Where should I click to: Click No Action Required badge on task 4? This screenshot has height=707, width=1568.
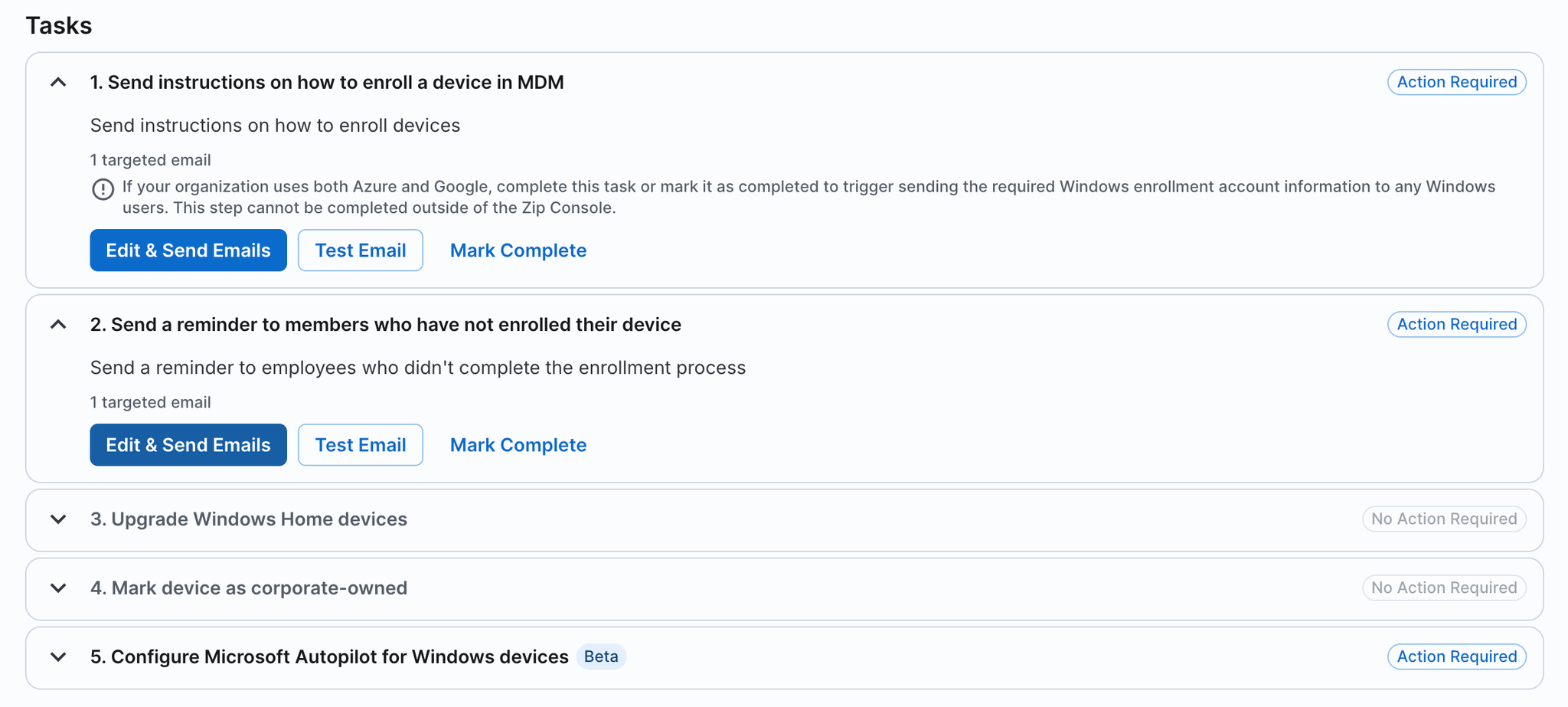[x=1443, y=588]
